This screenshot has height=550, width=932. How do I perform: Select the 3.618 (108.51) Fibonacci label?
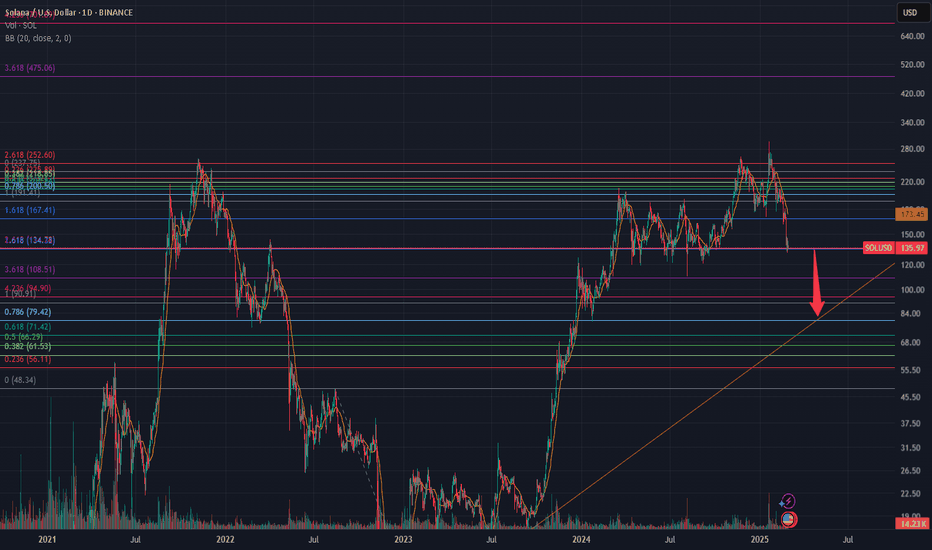[x=30, y=269]
